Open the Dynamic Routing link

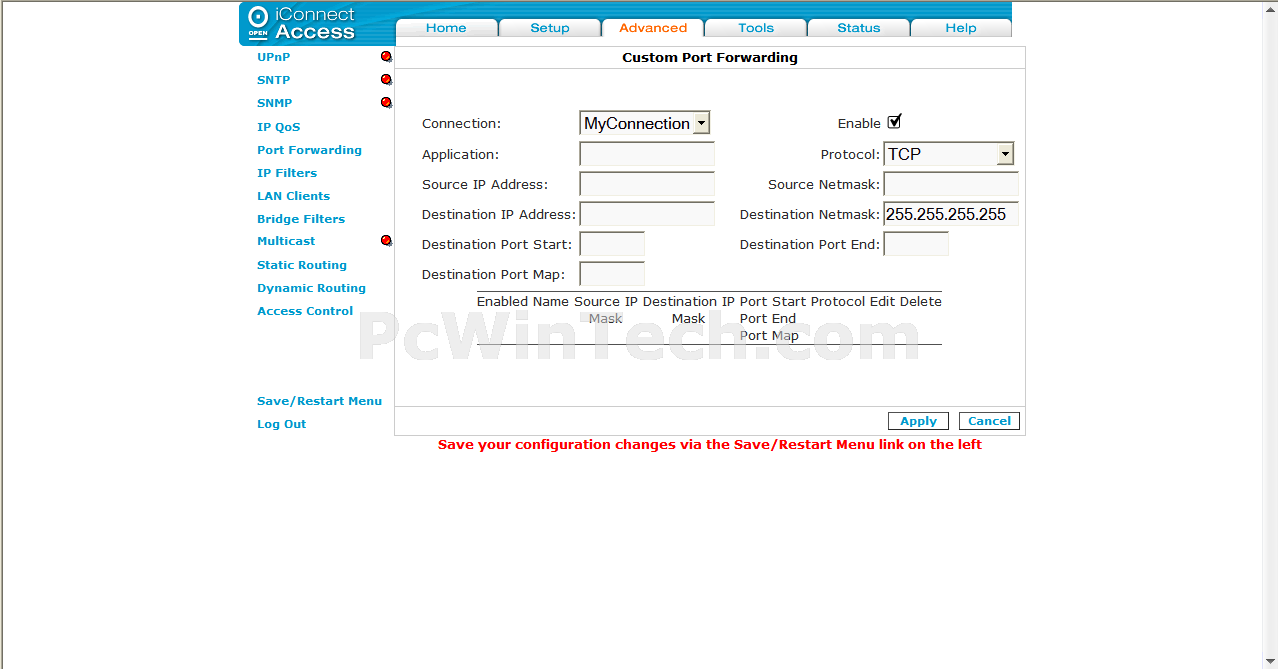pos(311,288)
